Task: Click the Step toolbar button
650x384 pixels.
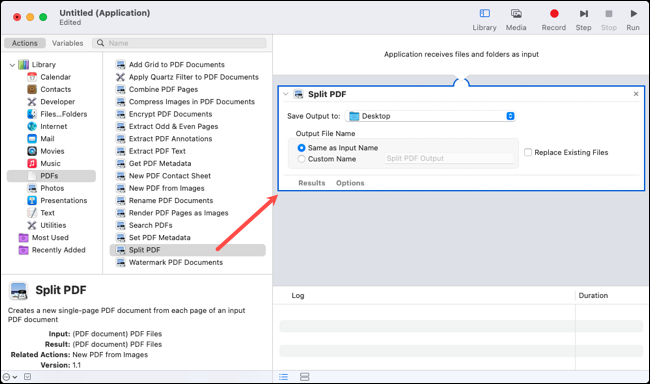Action: [x=583, y=19]
